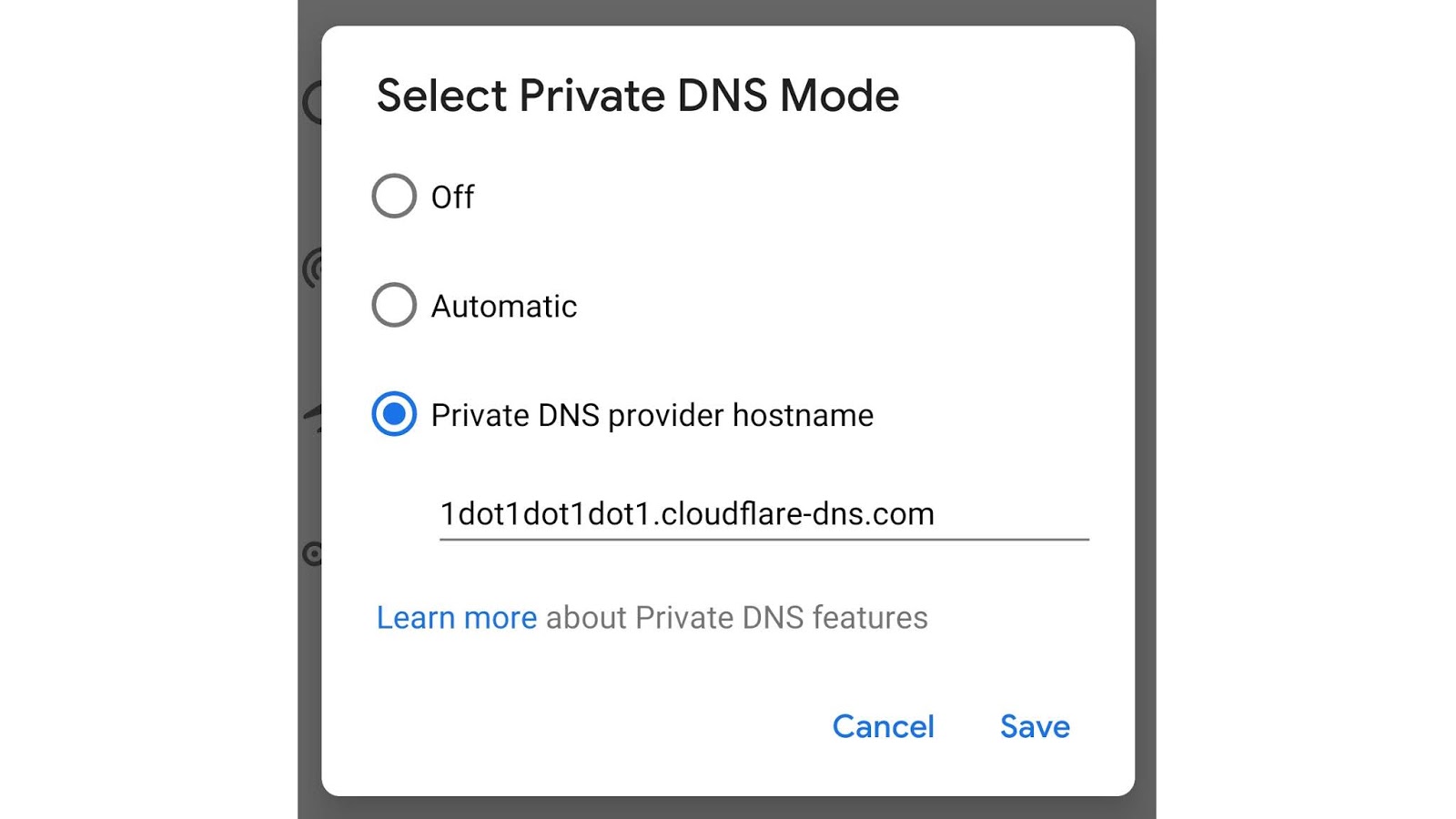The image size is (1456, 819).
Task: Select the Off radio button
Action: pyautogui.click(x=394, y=196)
